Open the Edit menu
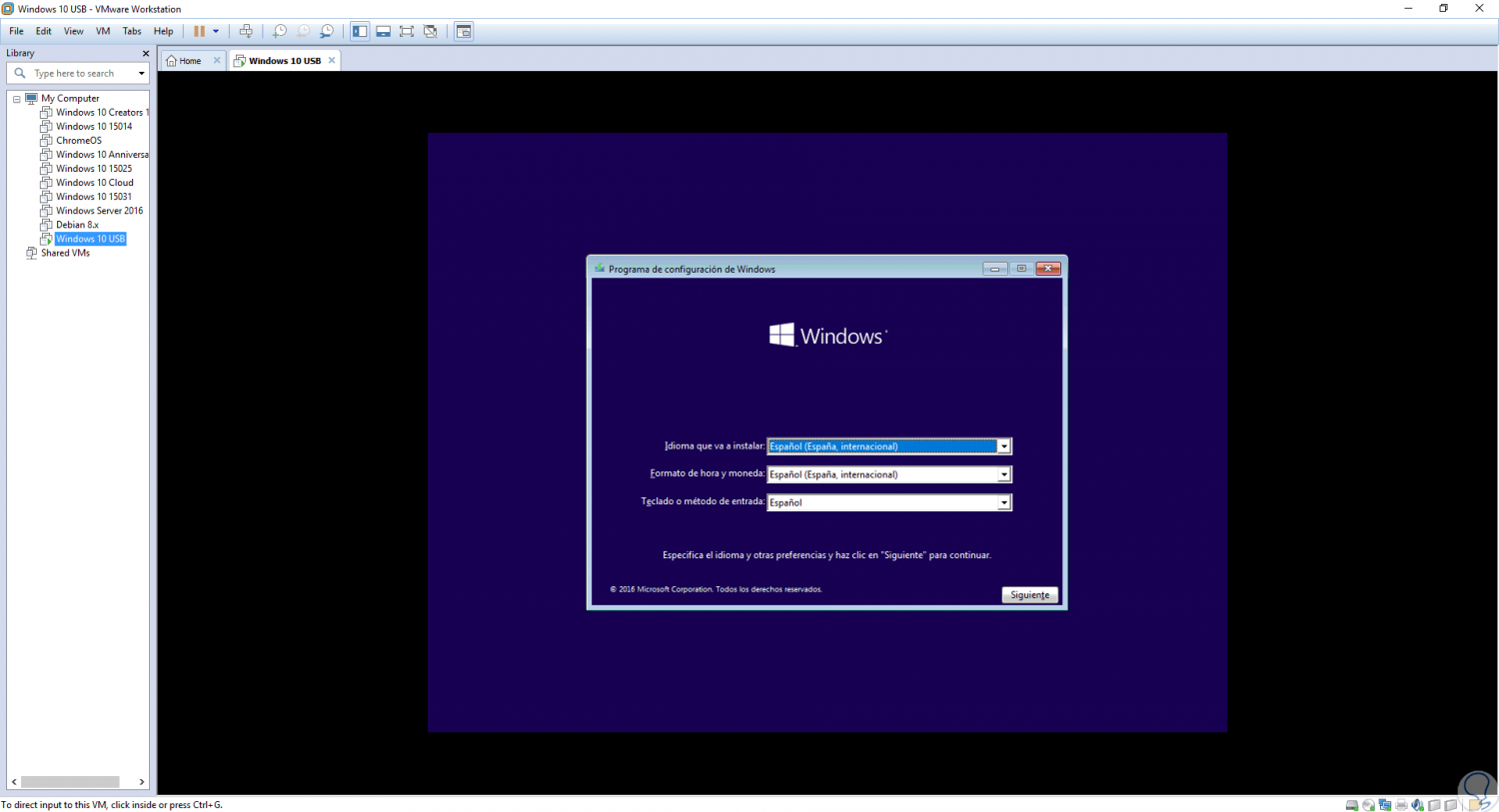The width and height of the screenshot is (1499, 812). [x=44, y=31]
